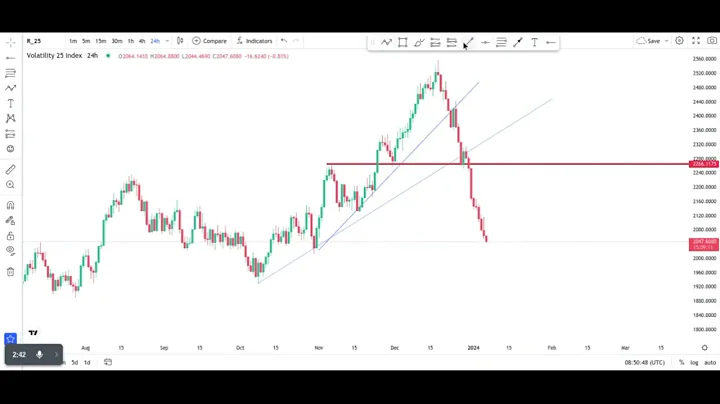This screenshot has height=404, width=720.
Task: Switch to the 30m timeframe
Action: point(117,41)
